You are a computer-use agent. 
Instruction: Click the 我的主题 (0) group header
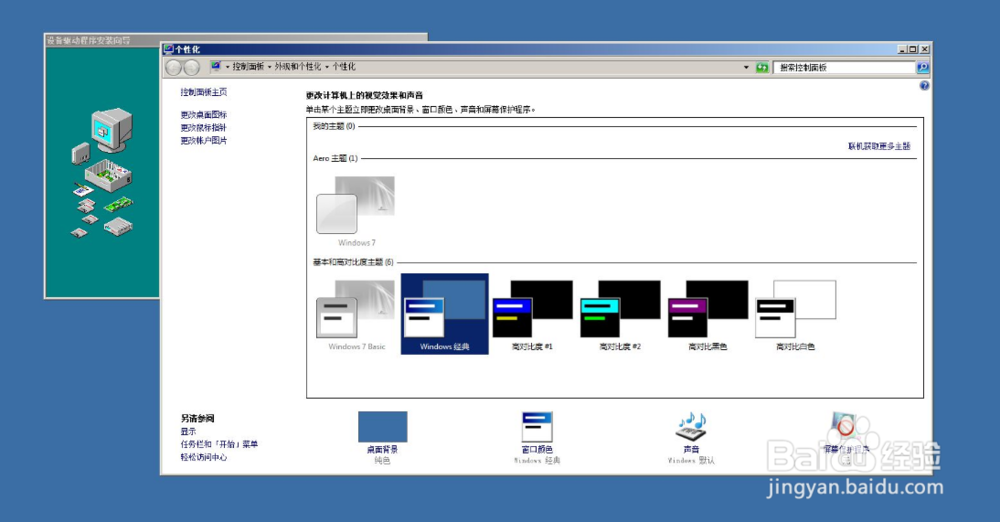pos(334,126)
